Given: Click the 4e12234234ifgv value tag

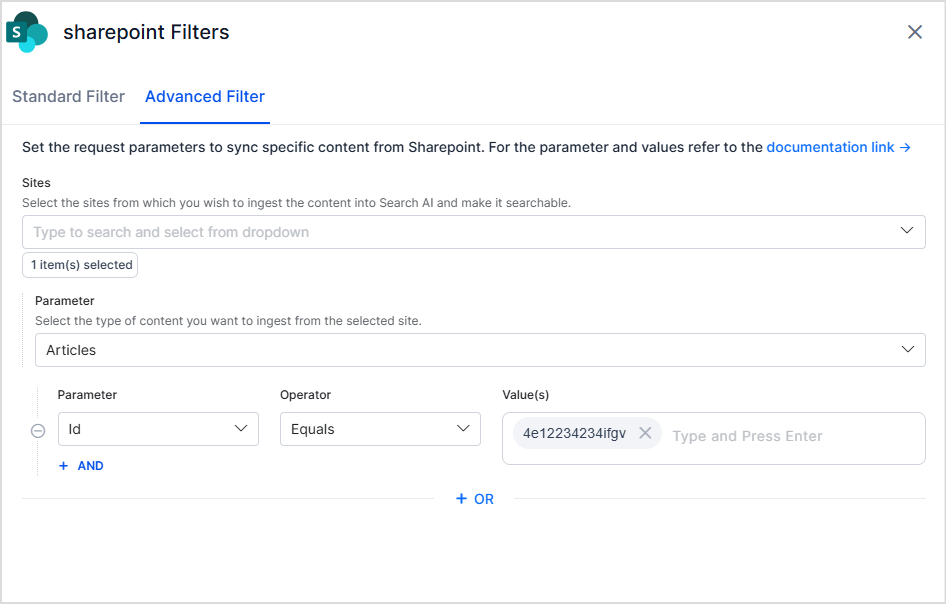Looking at the screenshot, I should [574, 433].
